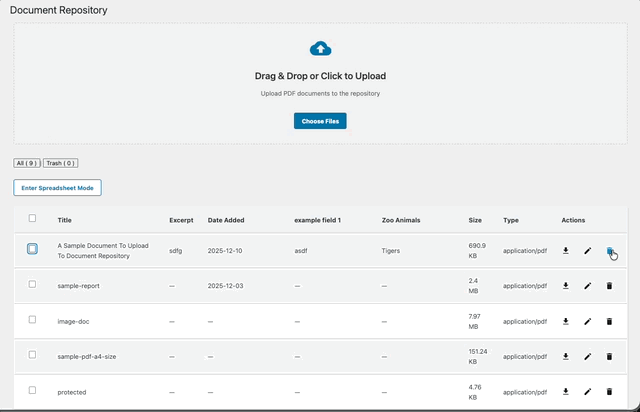Select the image-doc row checkbox
The image size is (640, 412).
click(x=33, y=320)
